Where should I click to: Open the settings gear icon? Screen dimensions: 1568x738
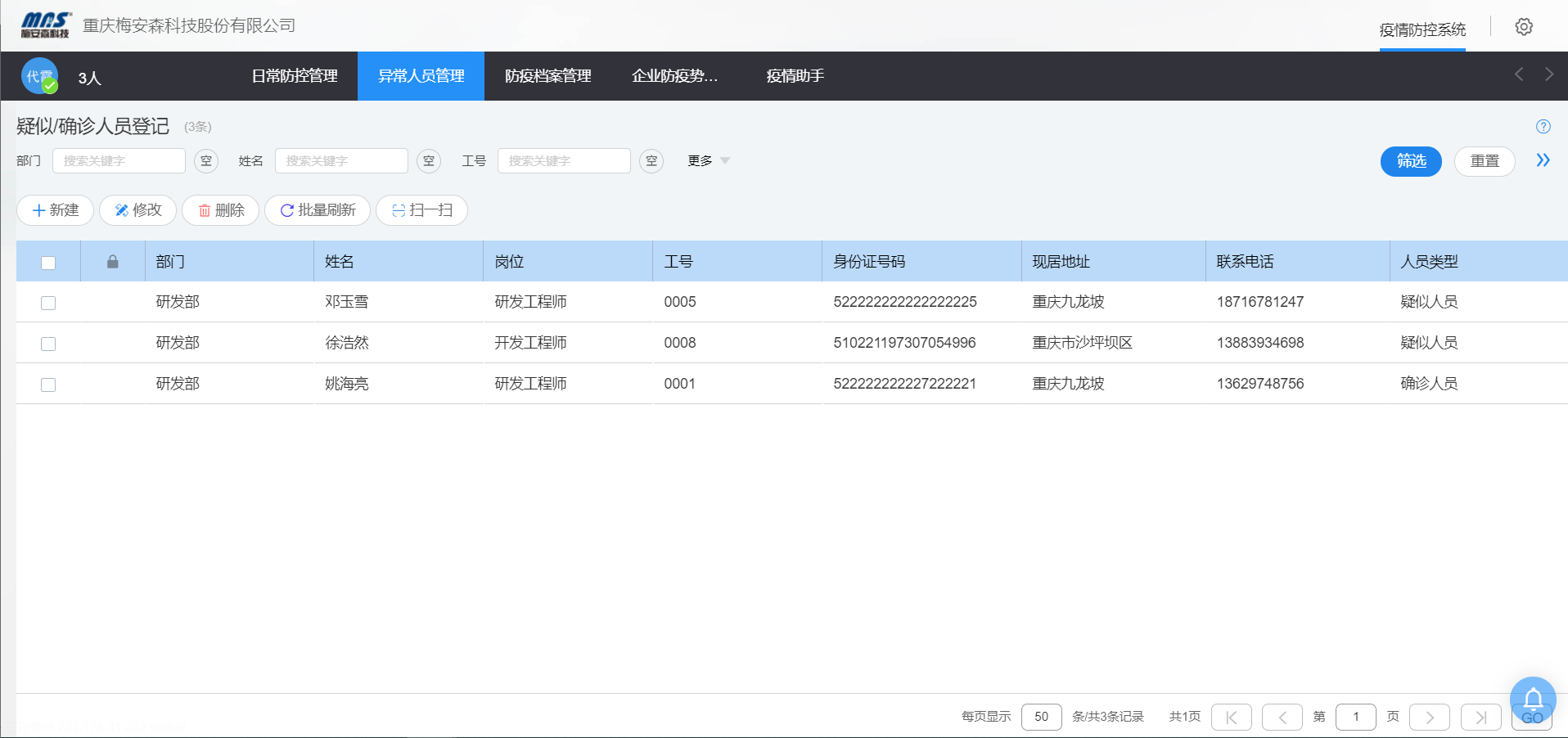pos(1523,27)
